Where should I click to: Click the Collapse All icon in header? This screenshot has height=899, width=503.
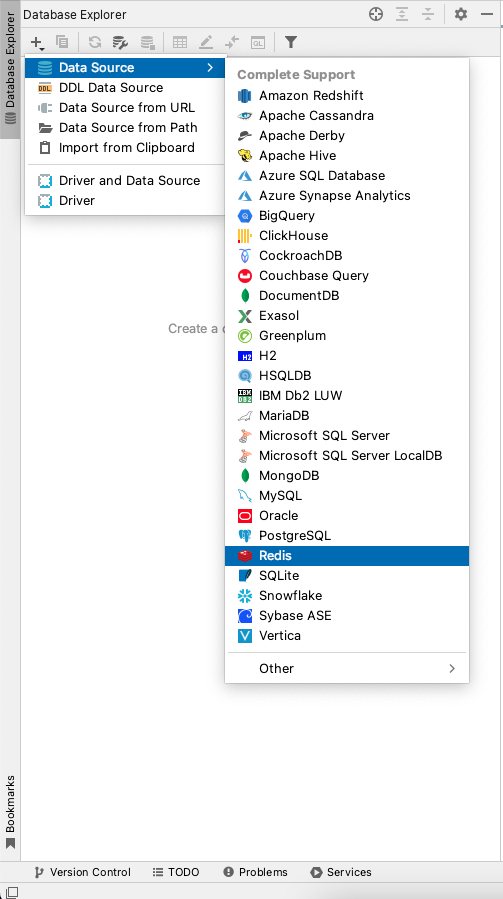(428, 14)
